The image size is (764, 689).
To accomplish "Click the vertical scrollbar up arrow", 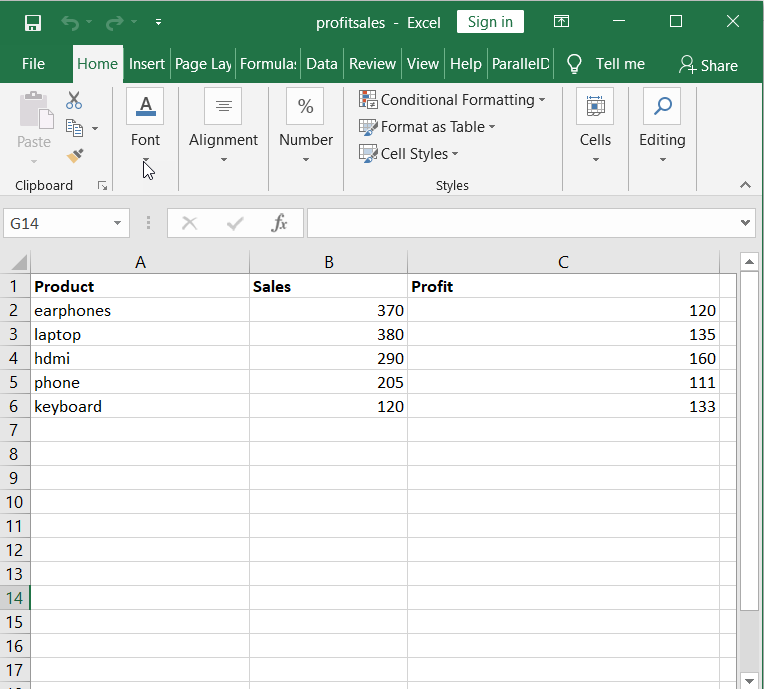I will 749,262.
